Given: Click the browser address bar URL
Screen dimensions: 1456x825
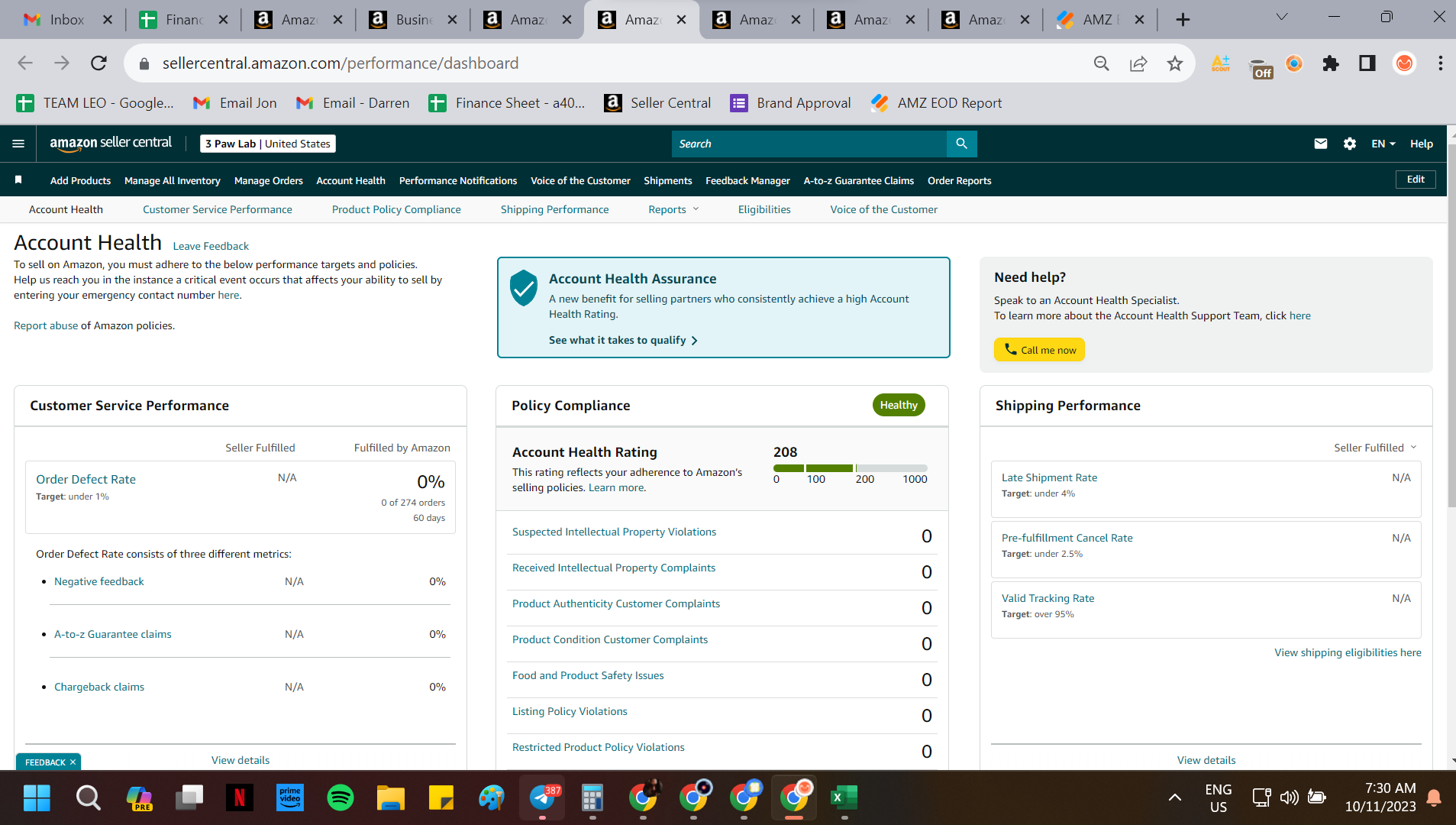Looking at the screenshot, I should pos(341,63).
